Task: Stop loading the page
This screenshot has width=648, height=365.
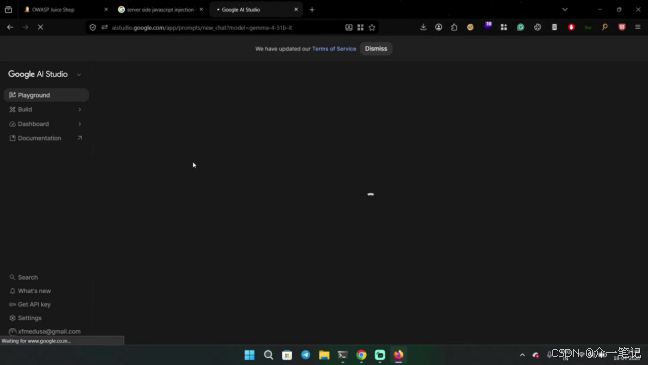Action: pyautogui.click(x=40, y=27)
